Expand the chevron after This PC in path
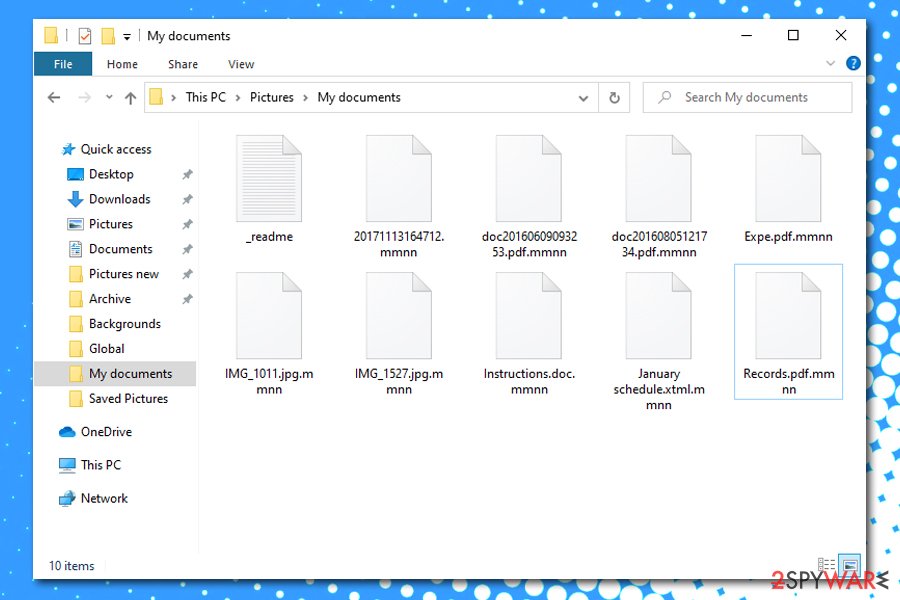Viewport: 900px width, 600px height. tap(238, 98)
